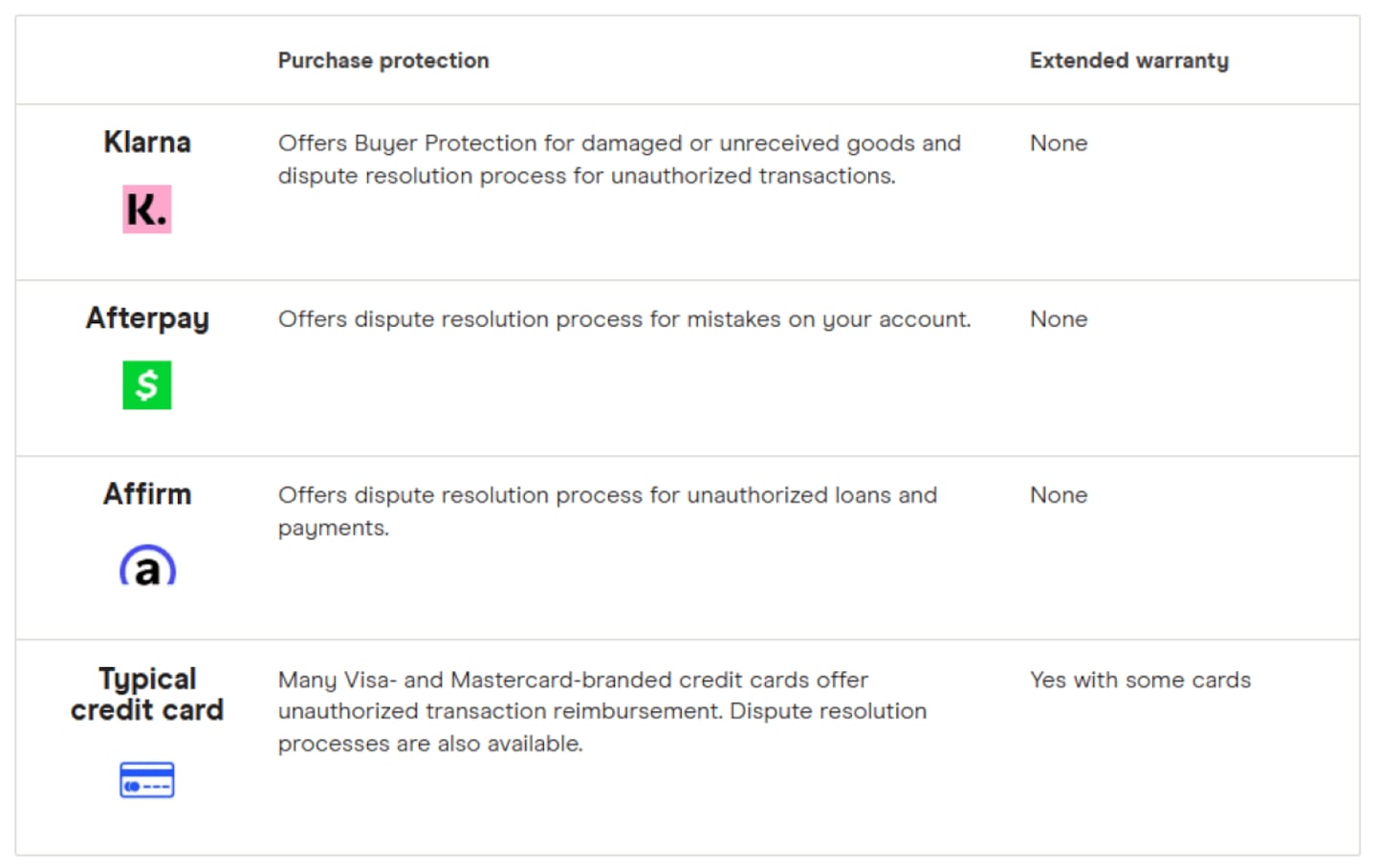Click Klarna's Buyer Protection description text
The image size is (1377, 868).
(x=619, y=160)
